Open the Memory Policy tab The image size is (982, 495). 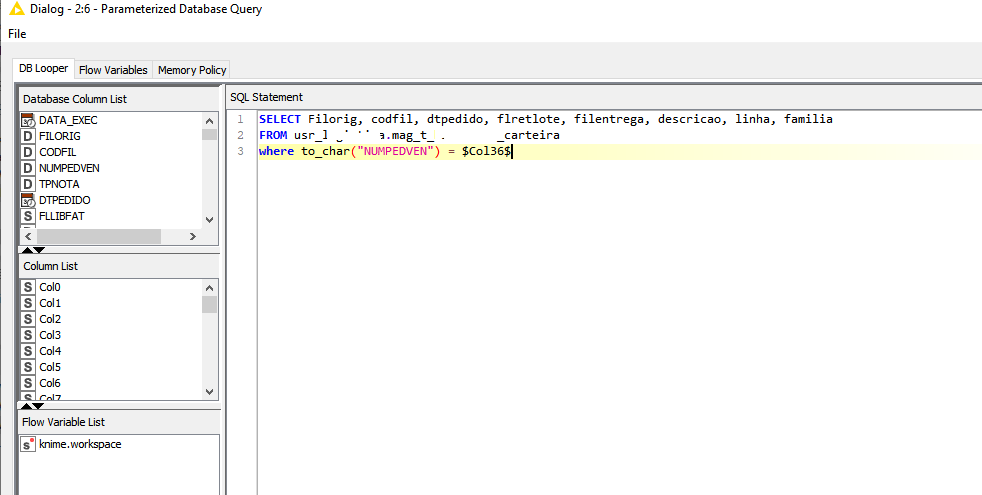[192, 70]
